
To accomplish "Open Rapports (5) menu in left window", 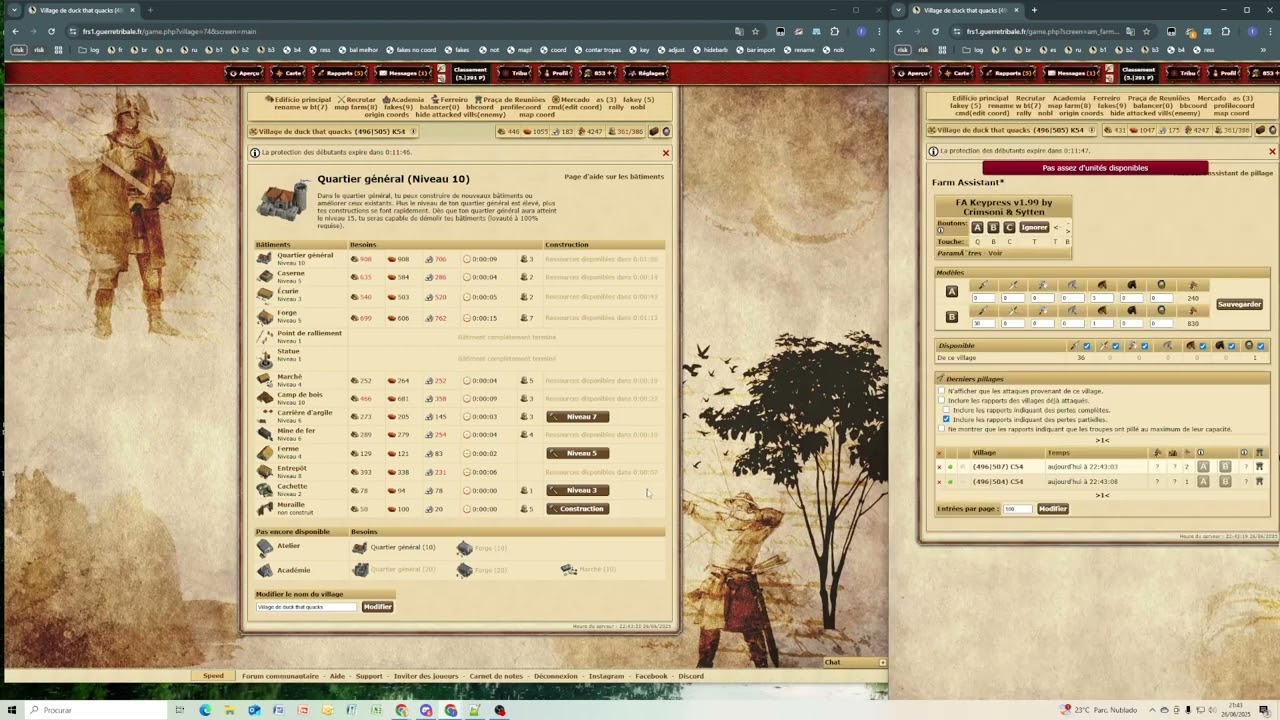I will pyautogui.click(x=341, y=73).
